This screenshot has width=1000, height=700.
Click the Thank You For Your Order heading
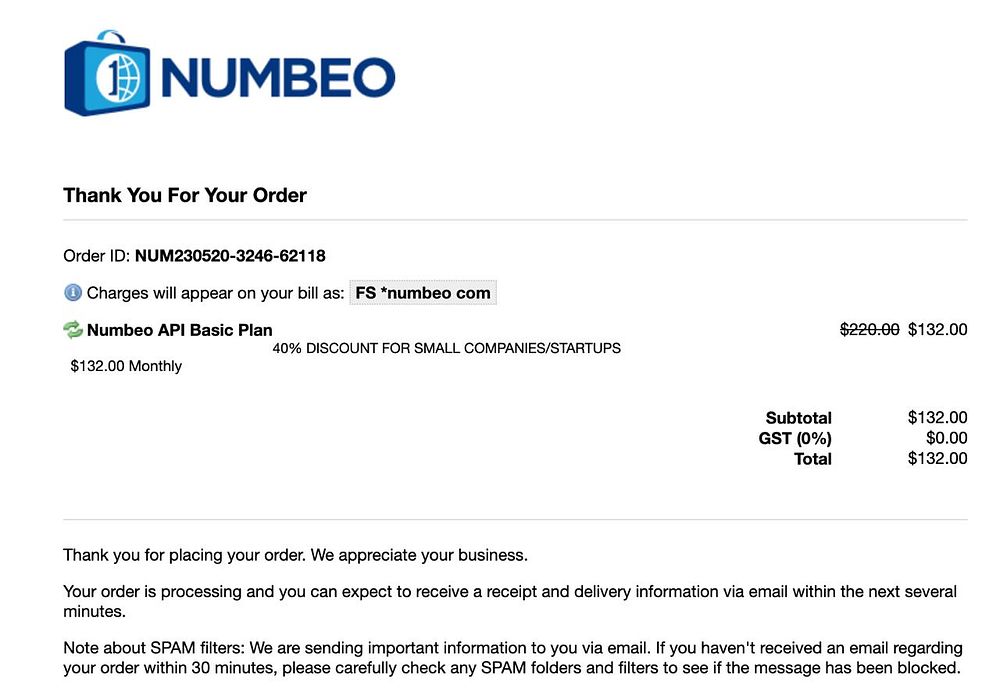coord(185,195)
